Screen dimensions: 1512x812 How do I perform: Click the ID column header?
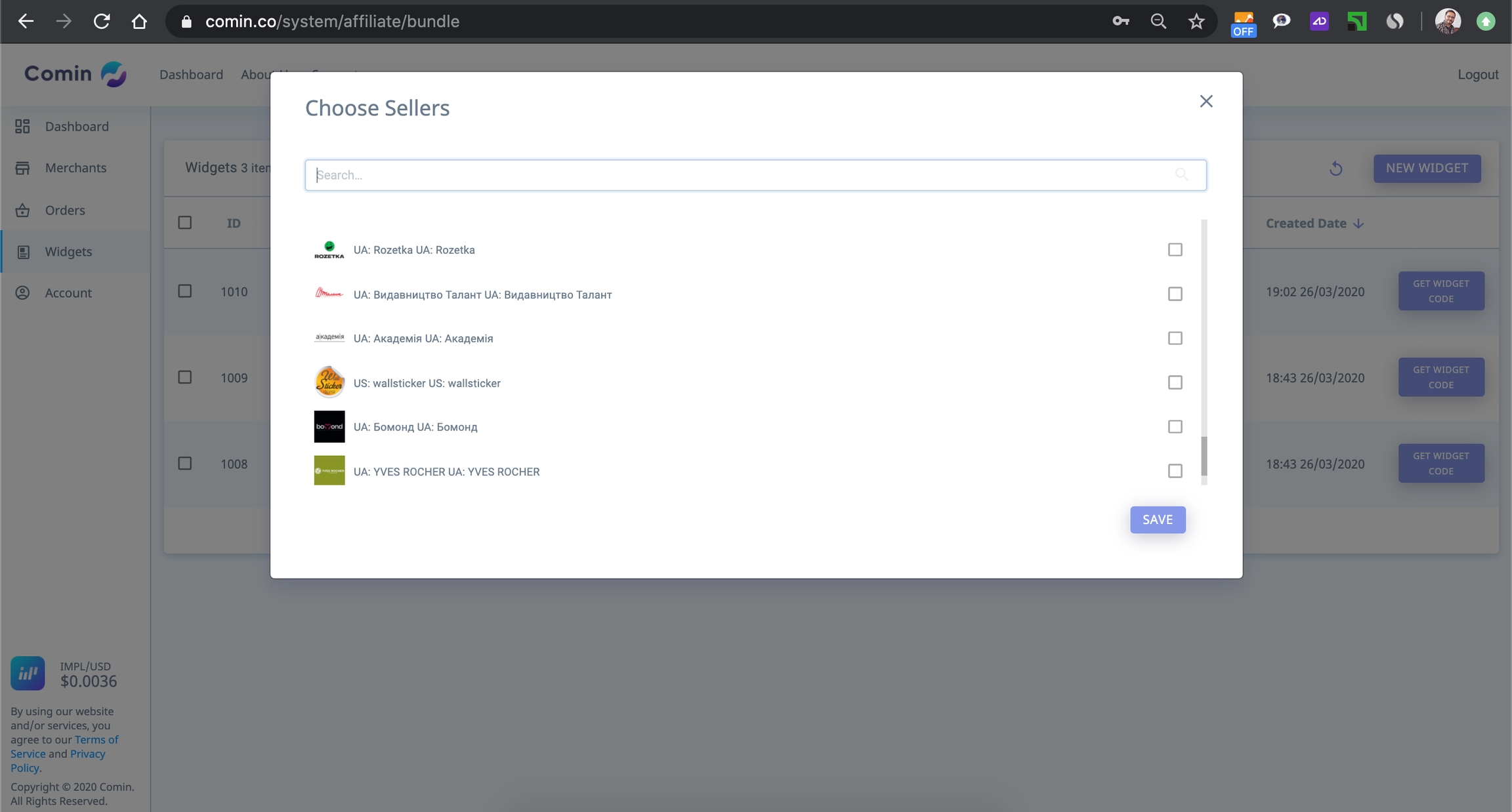[x=234, y=223]
